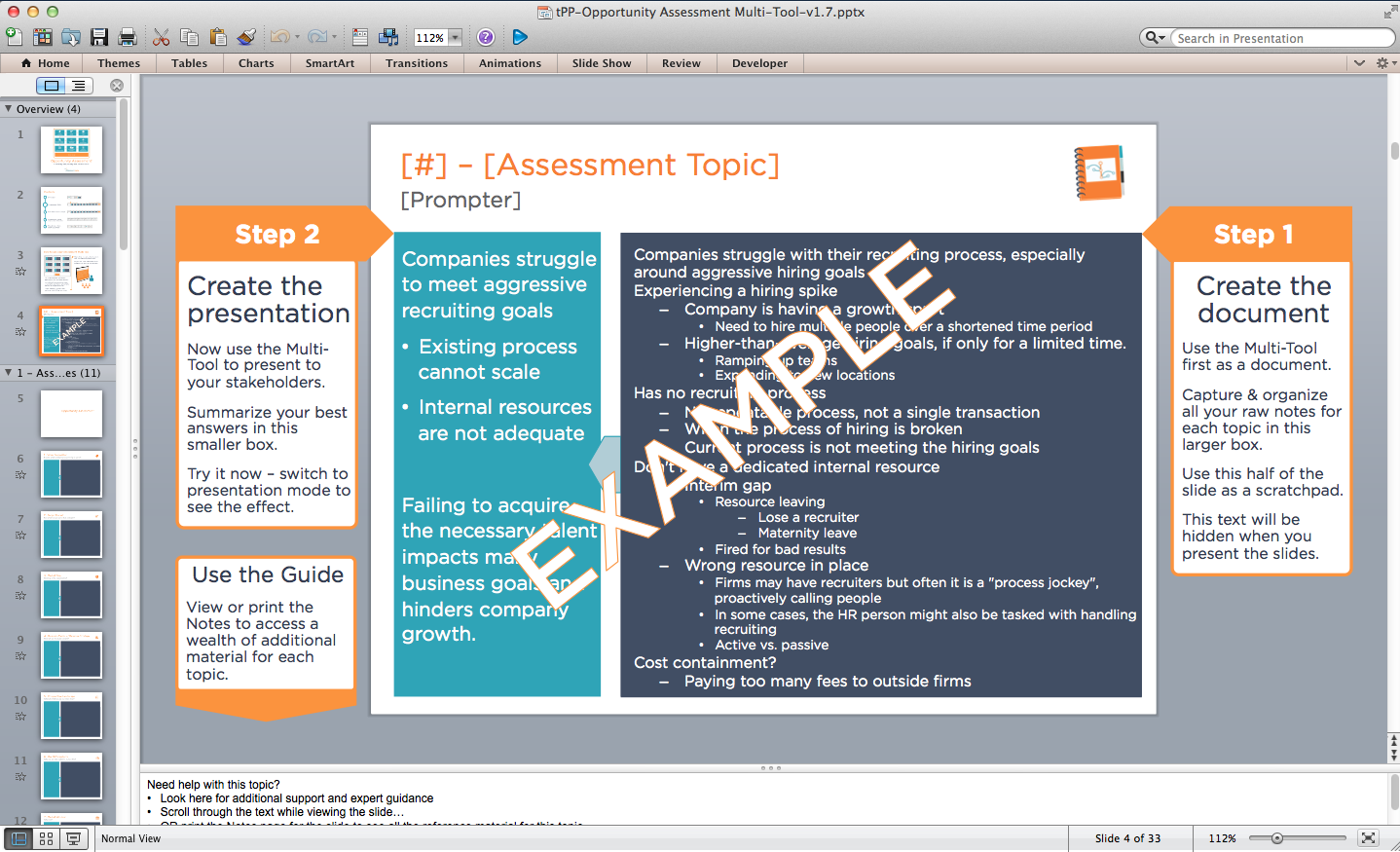Screen dimensions: 1400x852
Task: Click 'Cost containment?' line on slide
Action: pyautogui.click(x=705, y=662)
